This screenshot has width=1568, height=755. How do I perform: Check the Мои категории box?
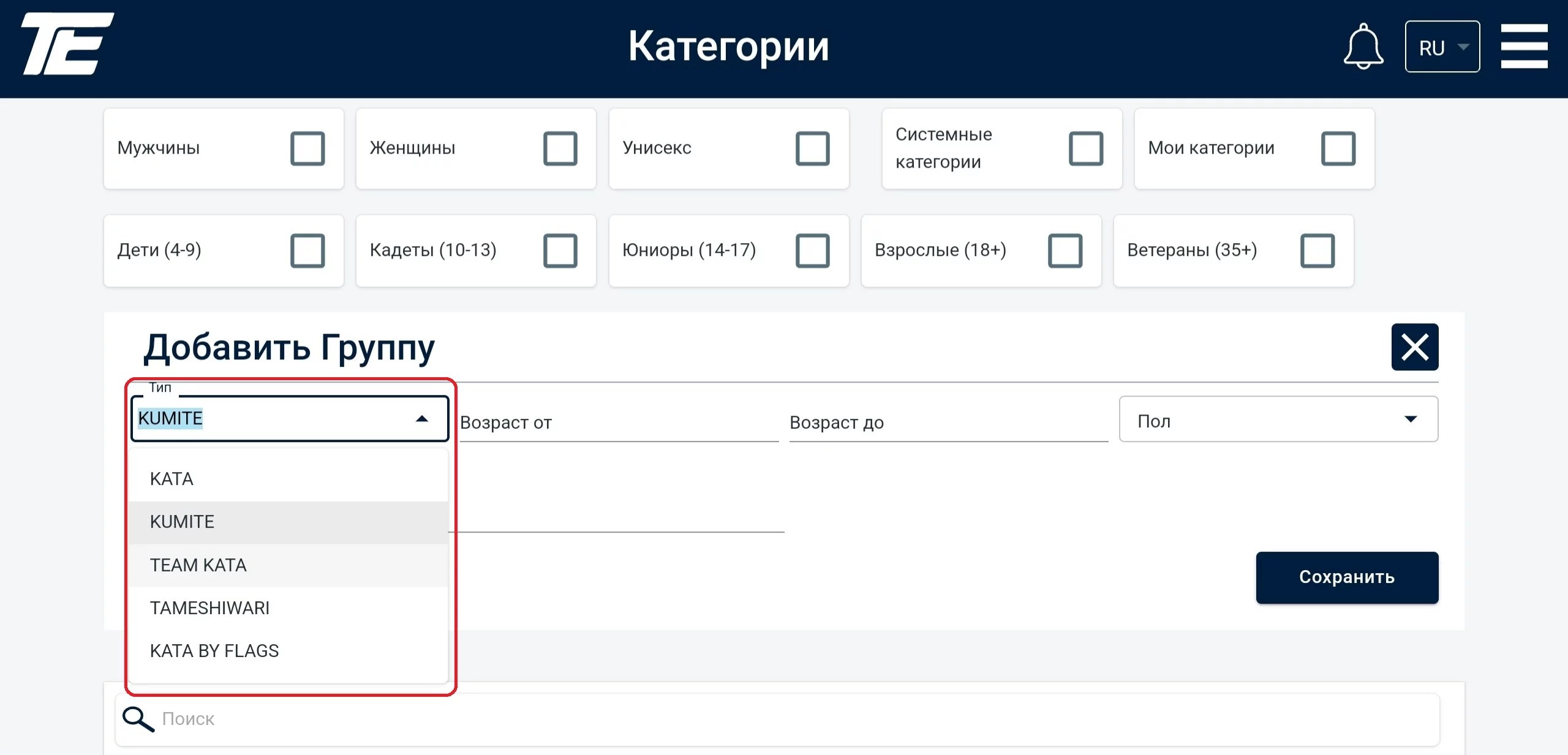(1338, 148)
